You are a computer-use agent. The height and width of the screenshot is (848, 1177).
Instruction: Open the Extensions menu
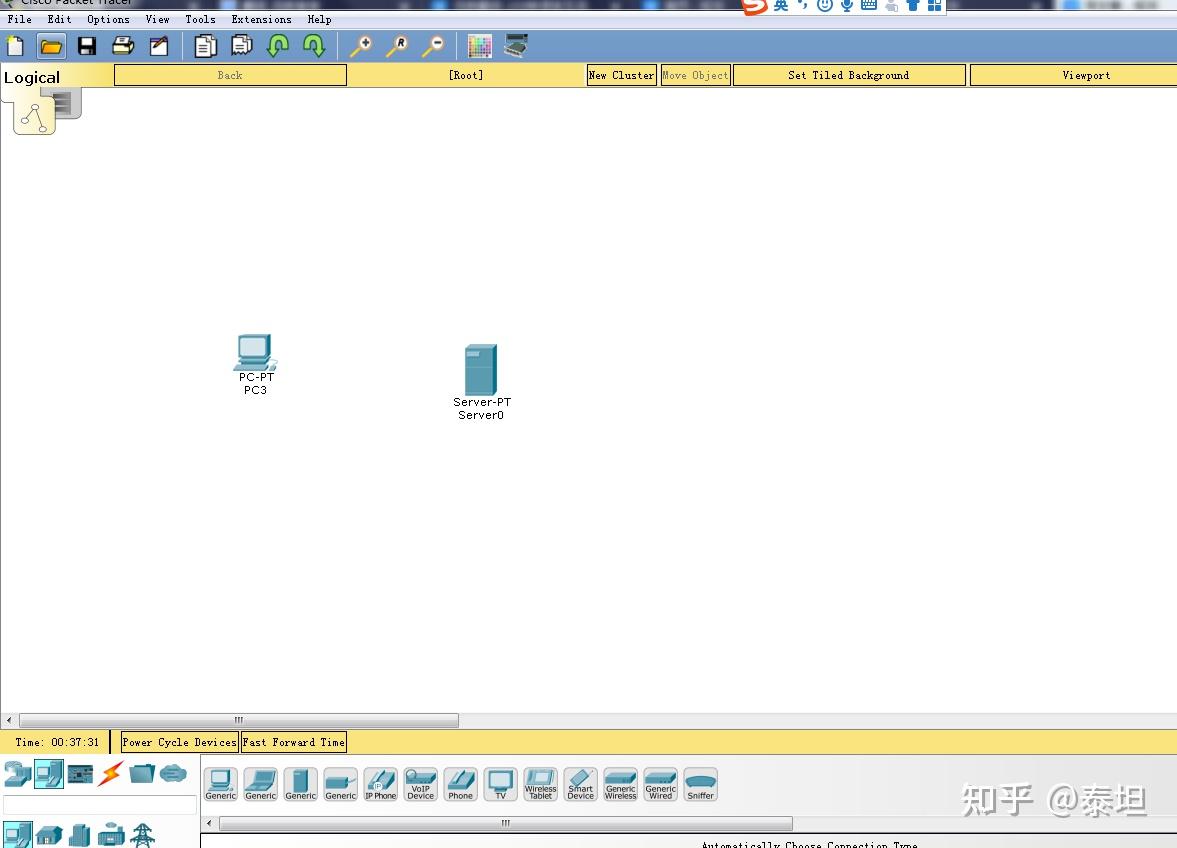click(x=261, y=20)
